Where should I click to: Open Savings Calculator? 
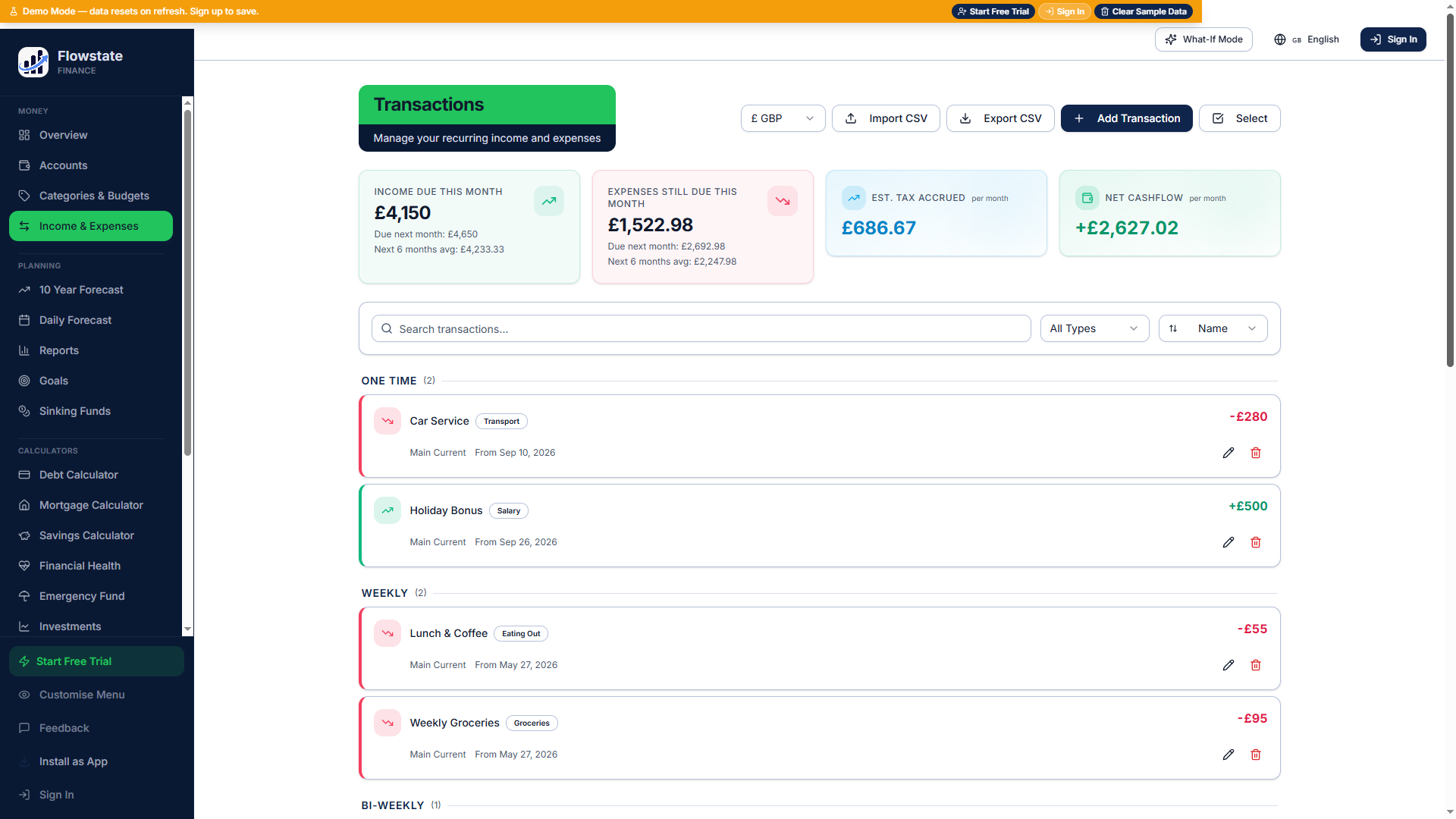point(91,535)
